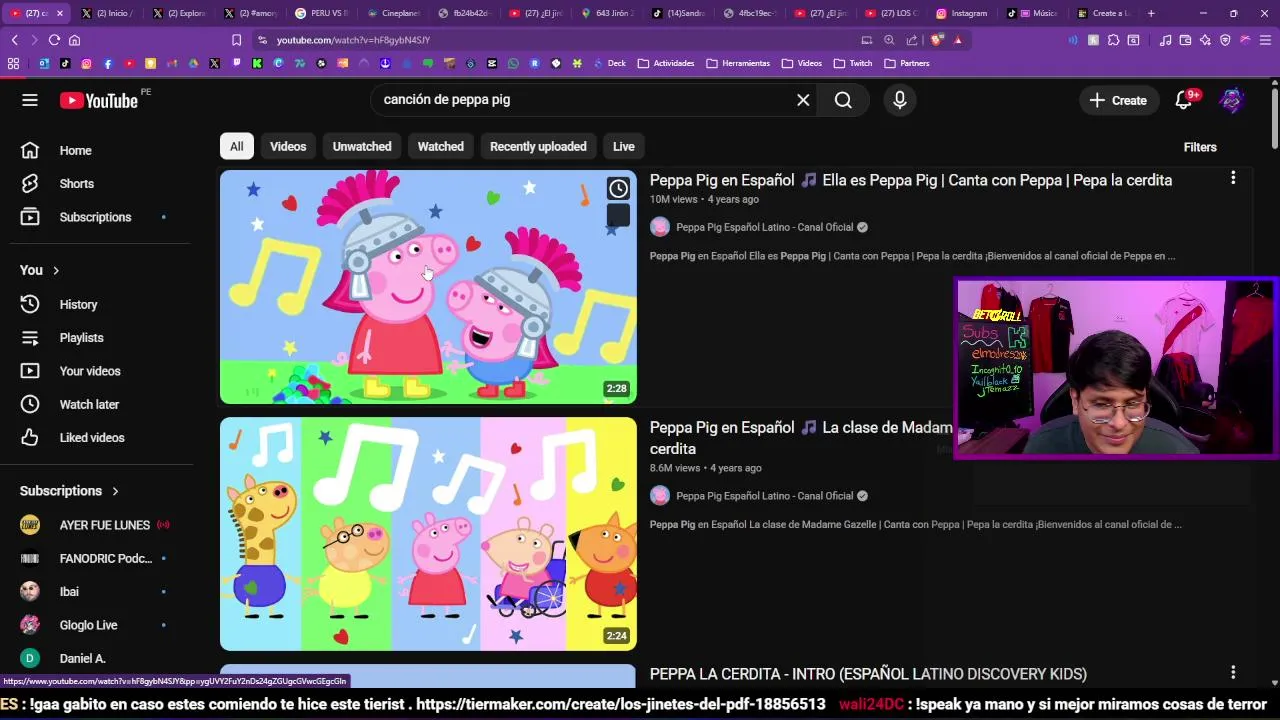Add first video to Watch later clock icon
The height and width of the screenshot is (720, 1280).
click(x=618, y=189)
